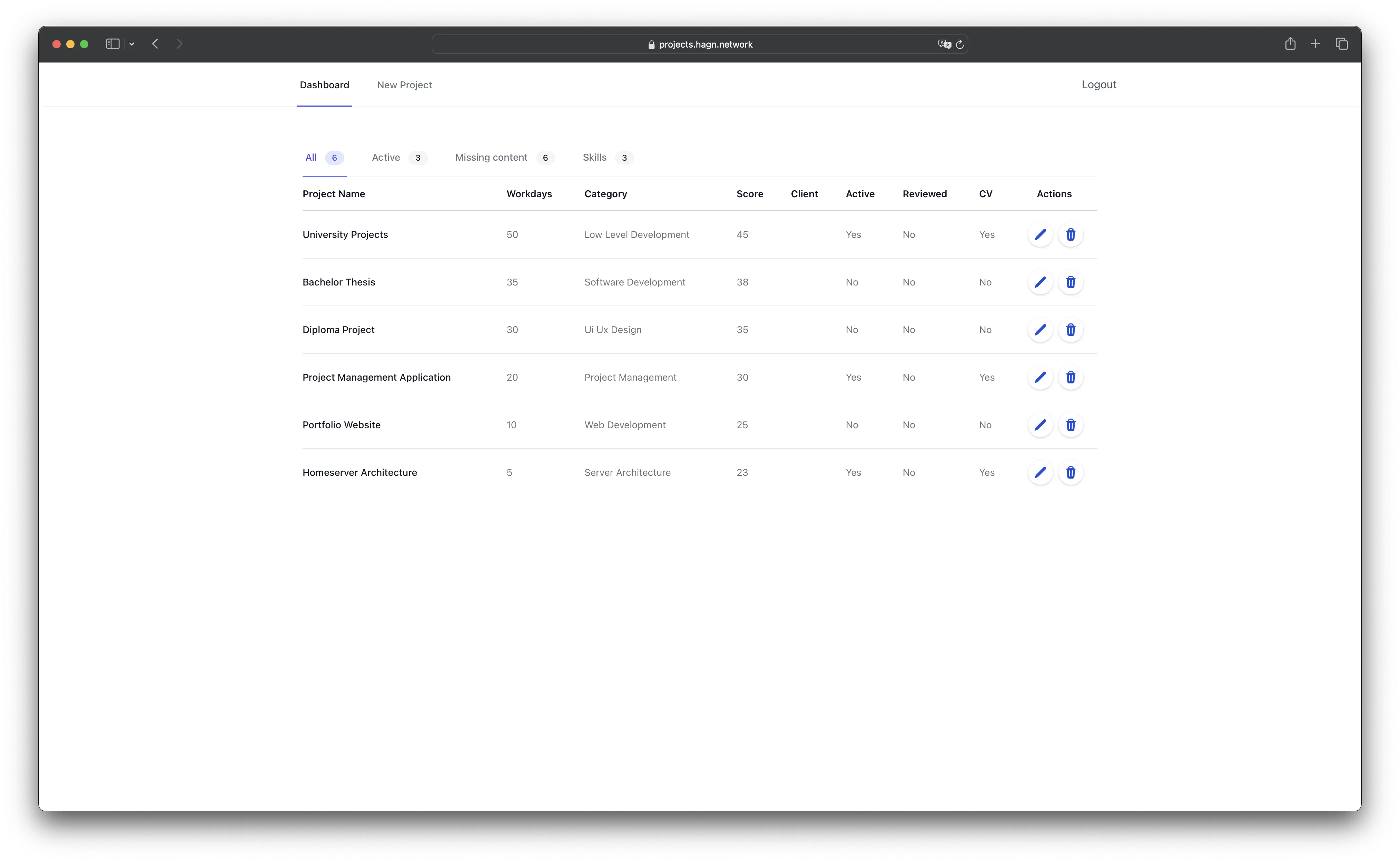This screenshot has width=1400, height=862.
Task: Click the Safari share icon
Action: (x=1290, y=44)
